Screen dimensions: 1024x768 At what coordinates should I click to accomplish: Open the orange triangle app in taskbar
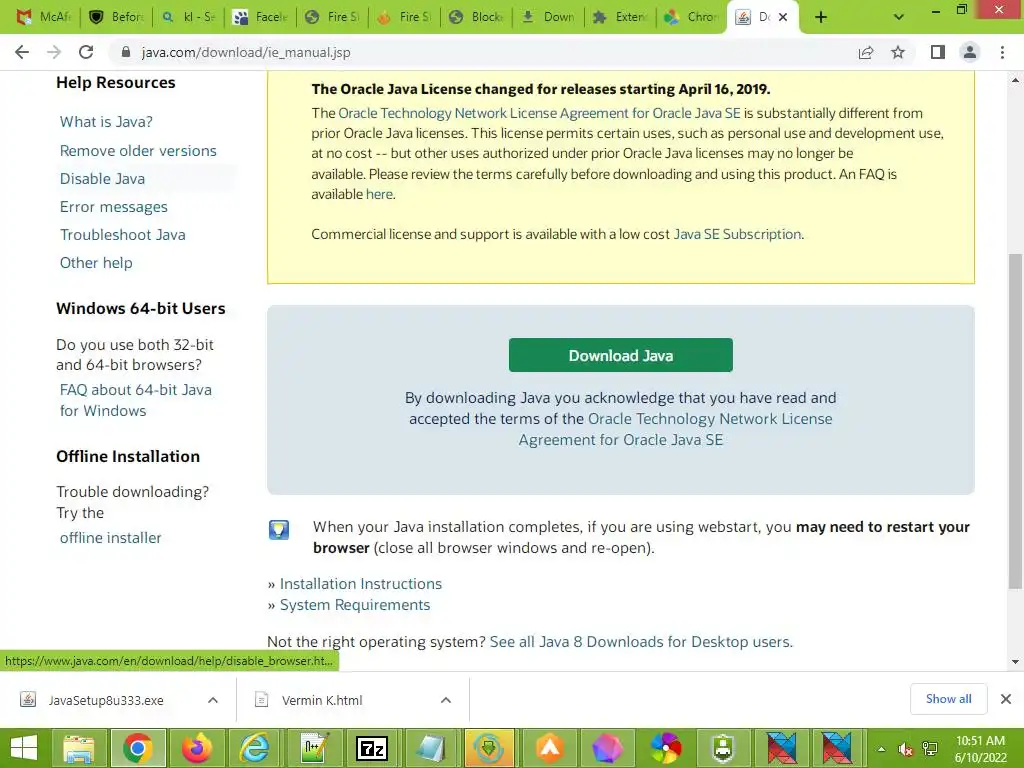pos(549,748)
